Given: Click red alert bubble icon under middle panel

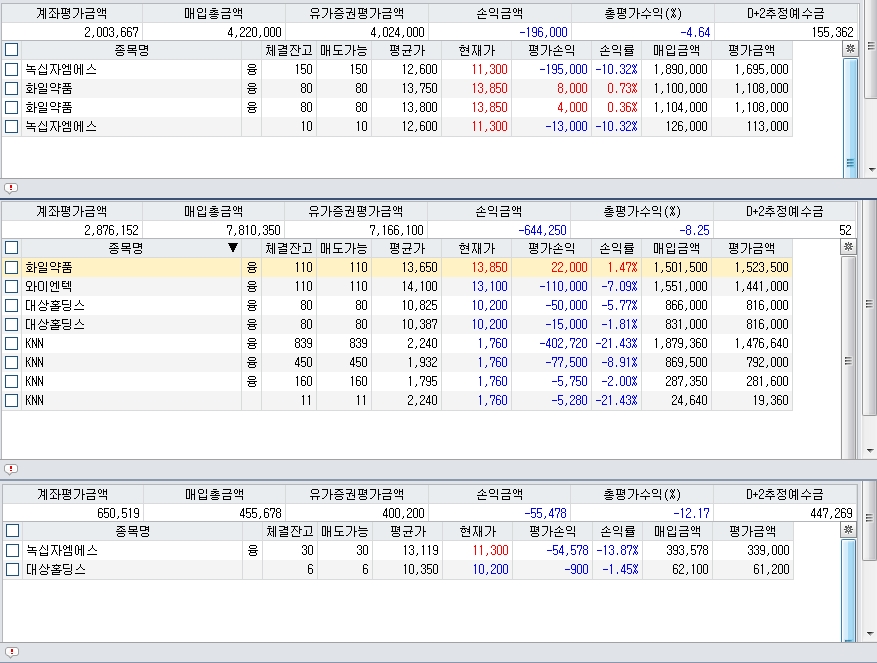Looking at the screenshot, I should [10, 469].
